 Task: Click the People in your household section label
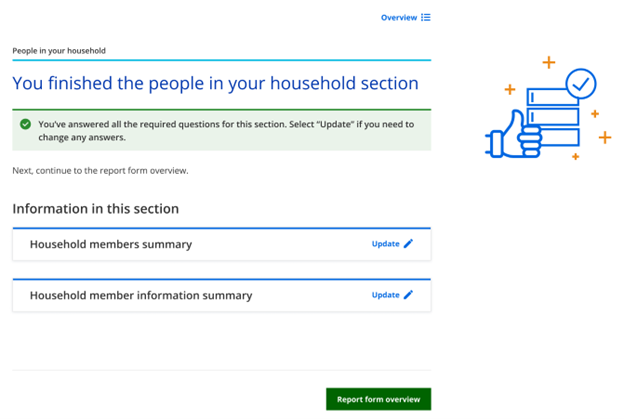pyautogui.click(x=59, y=50)
